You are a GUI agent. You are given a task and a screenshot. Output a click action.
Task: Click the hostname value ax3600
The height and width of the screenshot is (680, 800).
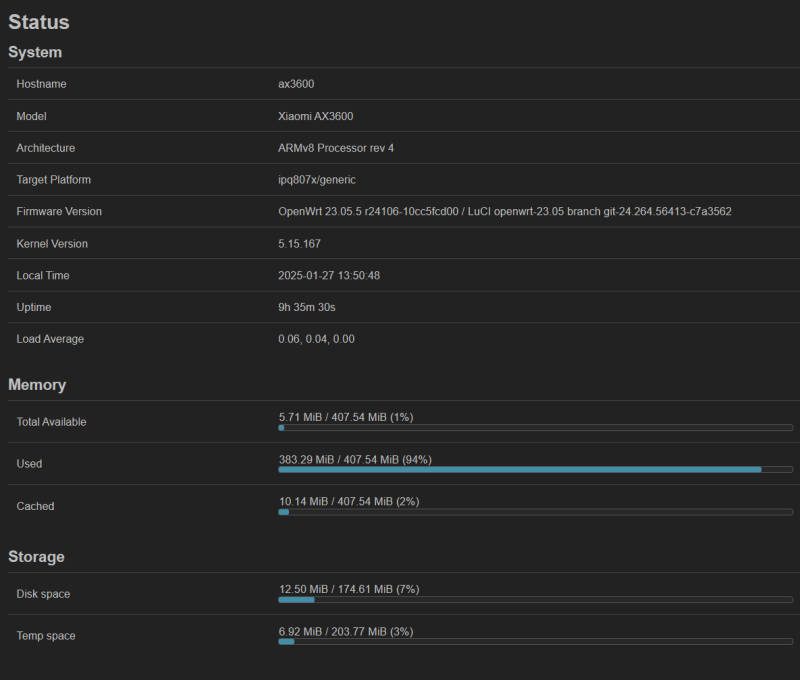(x=296, y=84)
